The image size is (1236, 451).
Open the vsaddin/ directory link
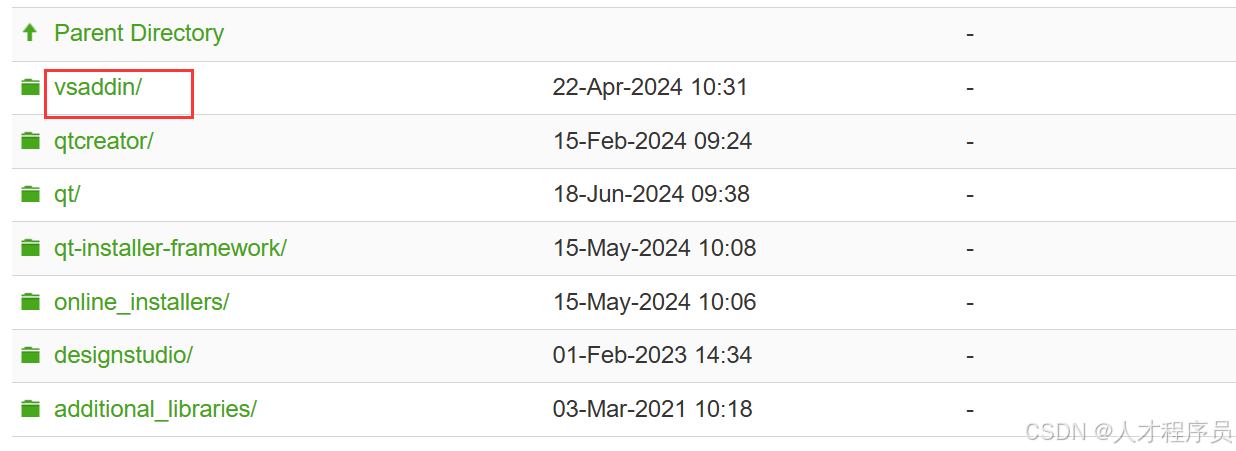point(98,87)
